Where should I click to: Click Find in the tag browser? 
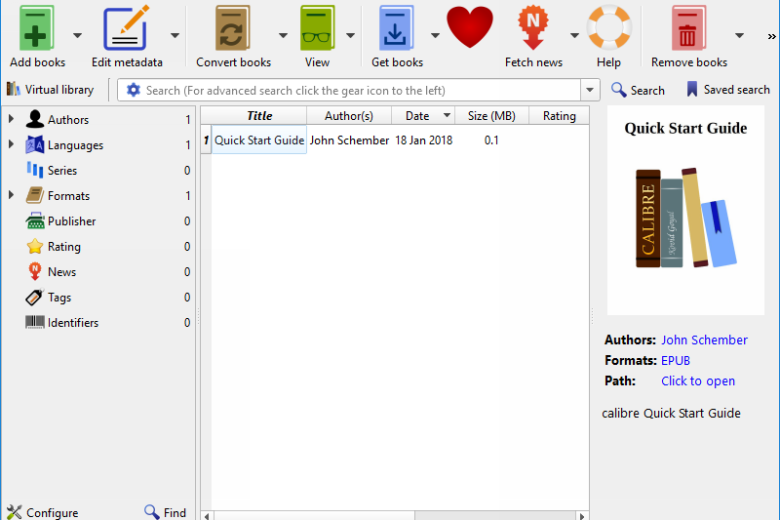165,512
